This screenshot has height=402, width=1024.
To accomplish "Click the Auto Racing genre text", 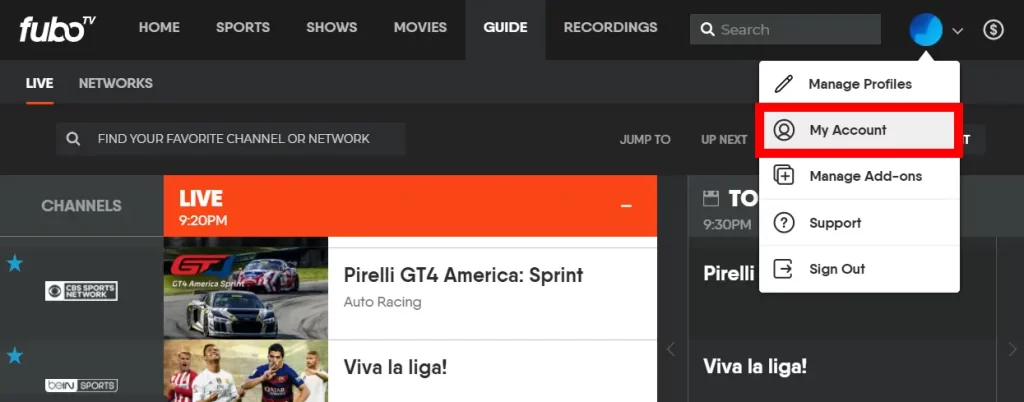I will [x=382, y=302].
